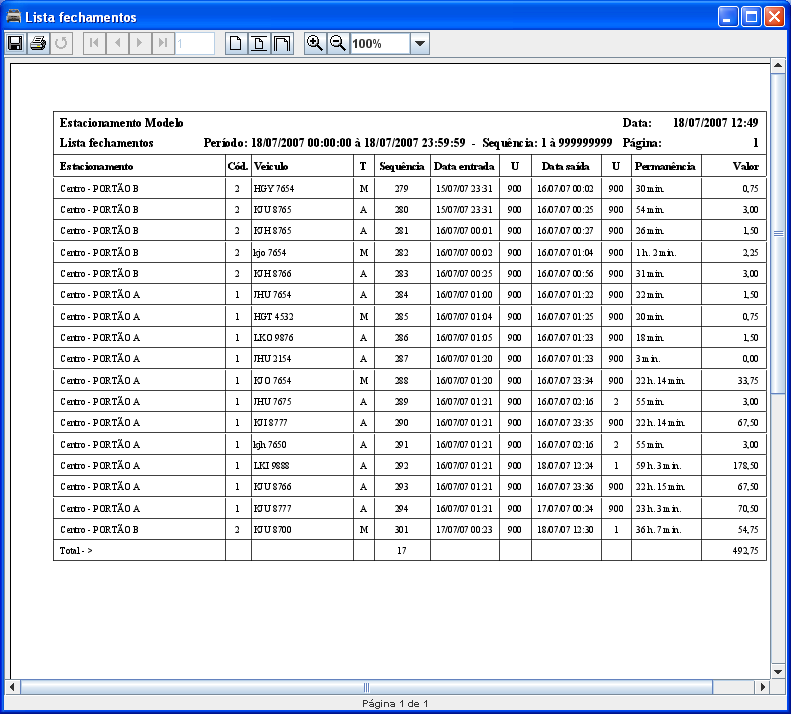Zoom in with the magnifier plus icon
The image size is (791, 714).
tap(315, 43)
